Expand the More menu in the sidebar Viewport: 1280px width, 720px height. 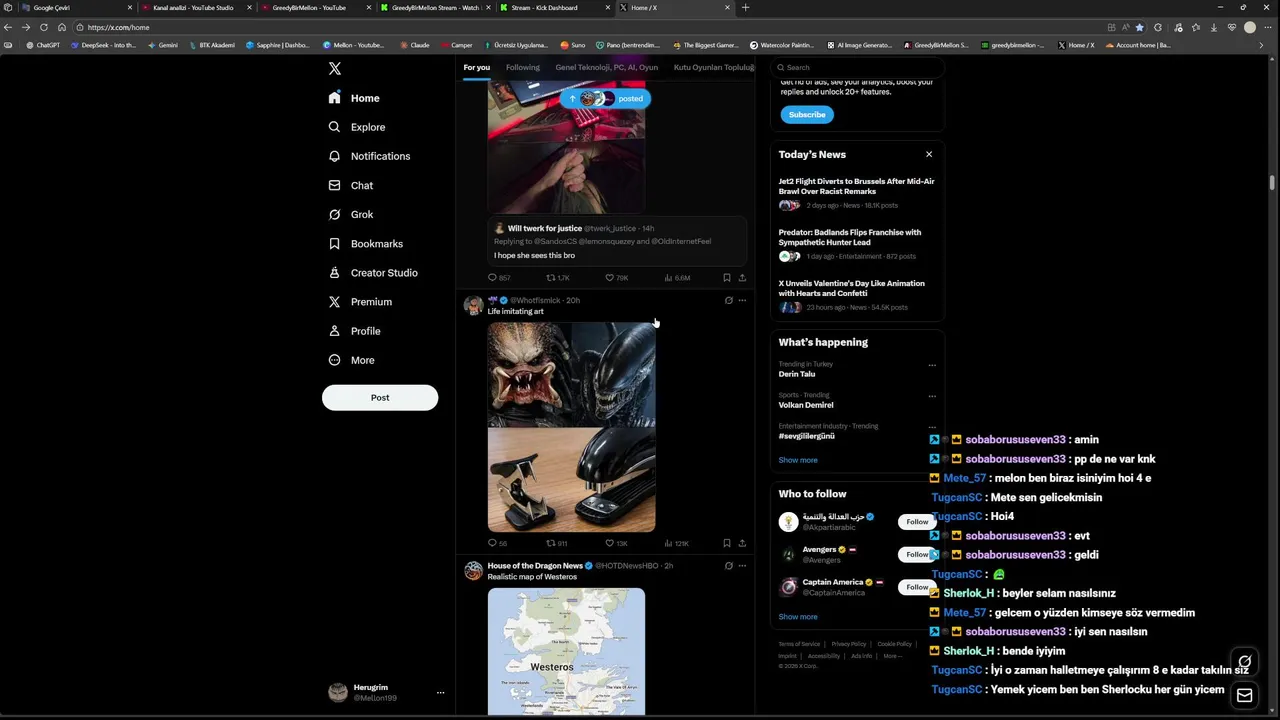click(x=351, y=359)
